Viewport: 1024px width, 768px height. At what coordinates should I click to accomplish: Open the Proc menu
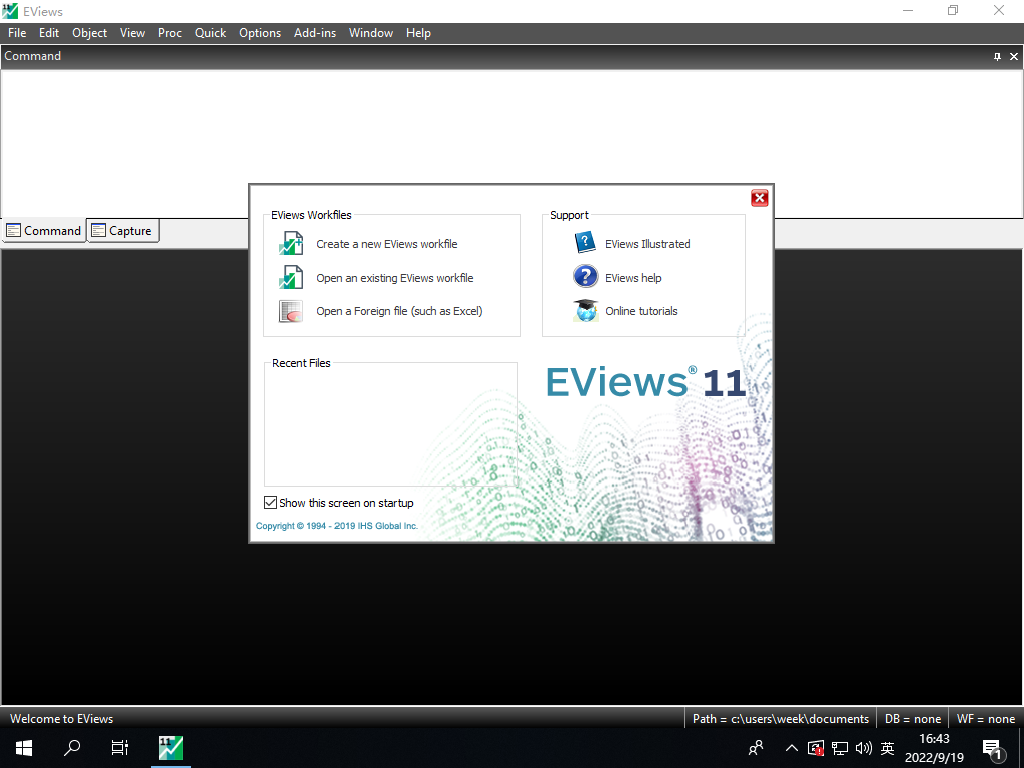[x=170, y=33]
